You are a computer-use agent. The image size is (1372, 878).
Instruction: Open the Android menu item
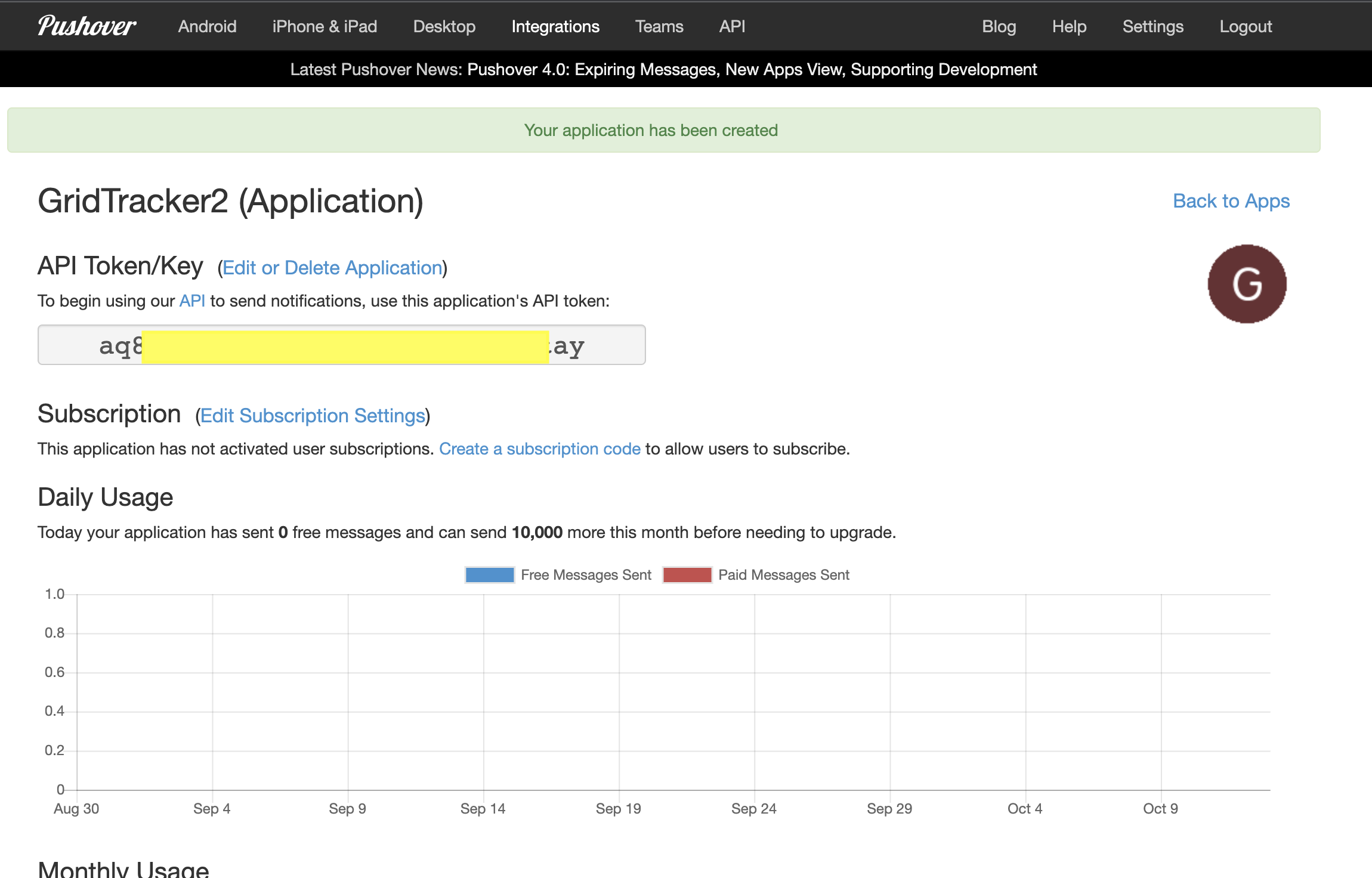pos(207,26)
